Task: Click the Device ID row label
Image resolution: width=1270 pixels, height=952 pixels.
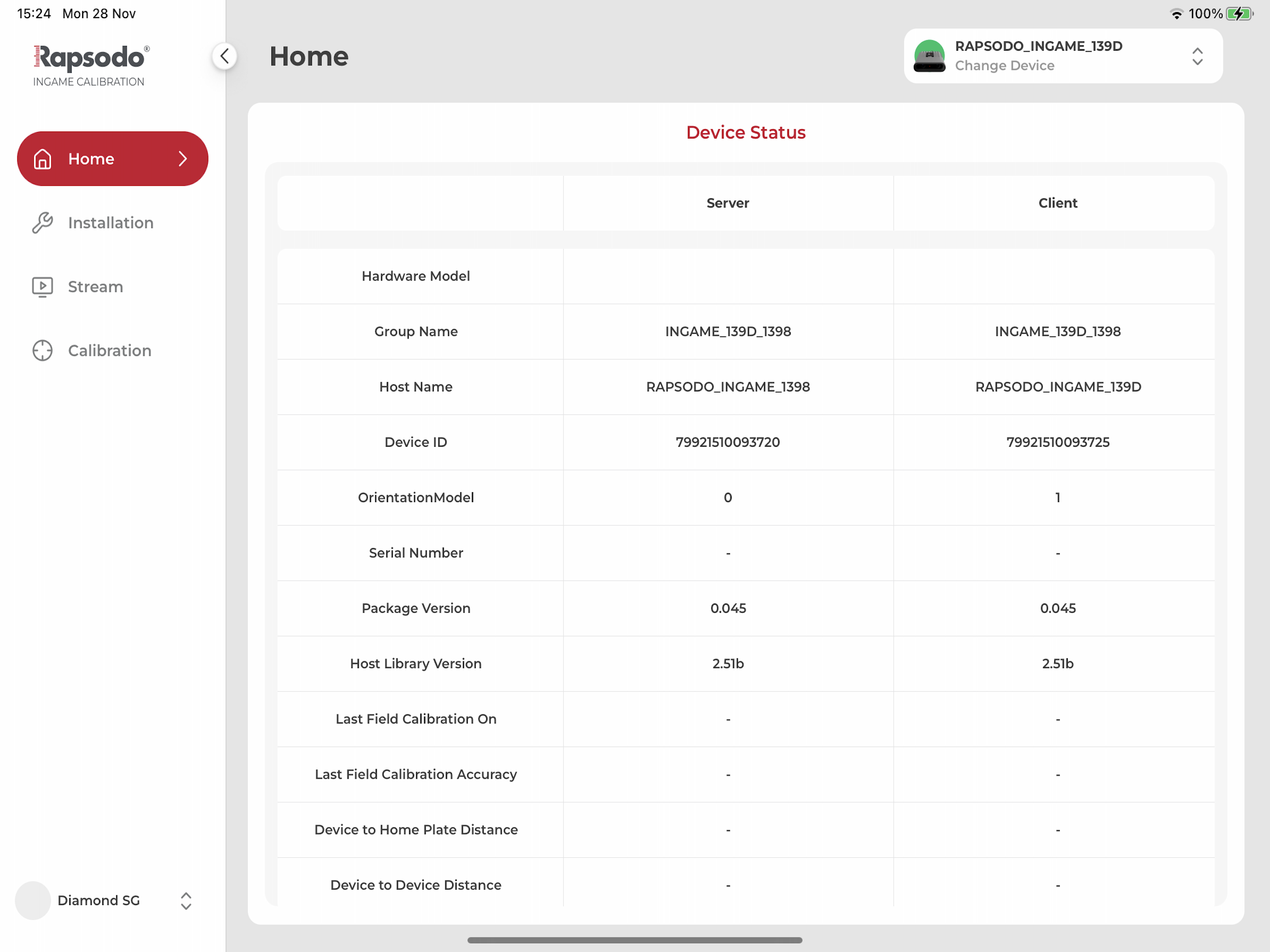Action: point(416,442)
